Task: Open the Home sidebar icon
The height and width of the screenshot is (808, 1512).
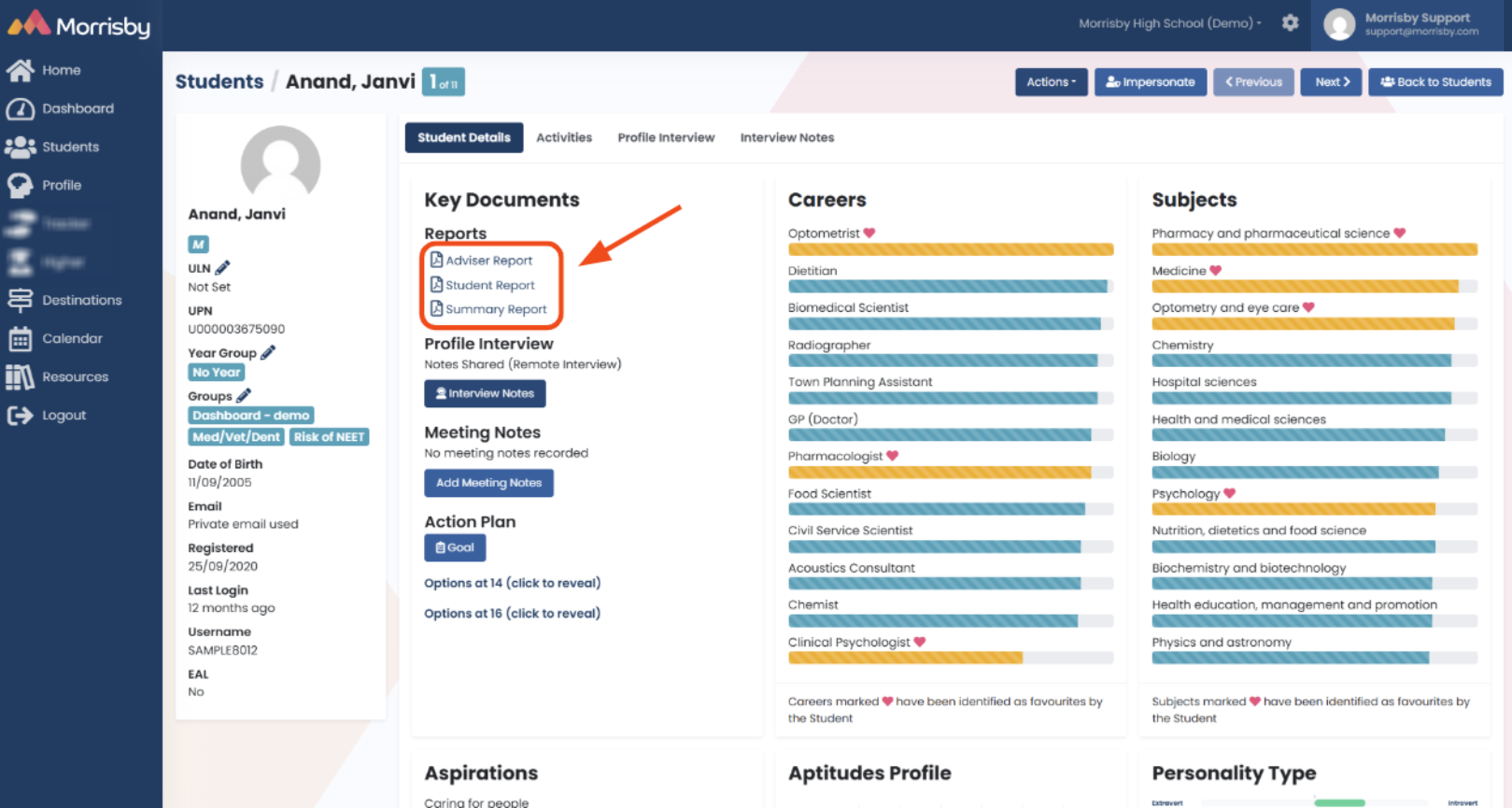Action: point(20,70)
